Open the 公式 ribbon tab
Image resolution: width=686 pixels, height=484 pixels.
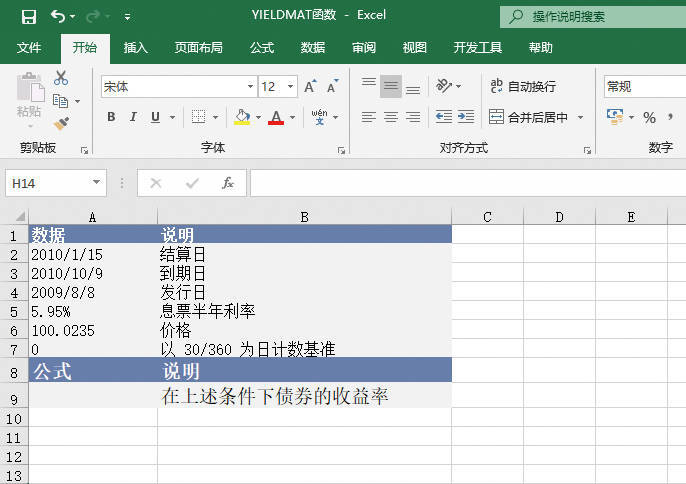pyautogui.click(x=262, y=48)
